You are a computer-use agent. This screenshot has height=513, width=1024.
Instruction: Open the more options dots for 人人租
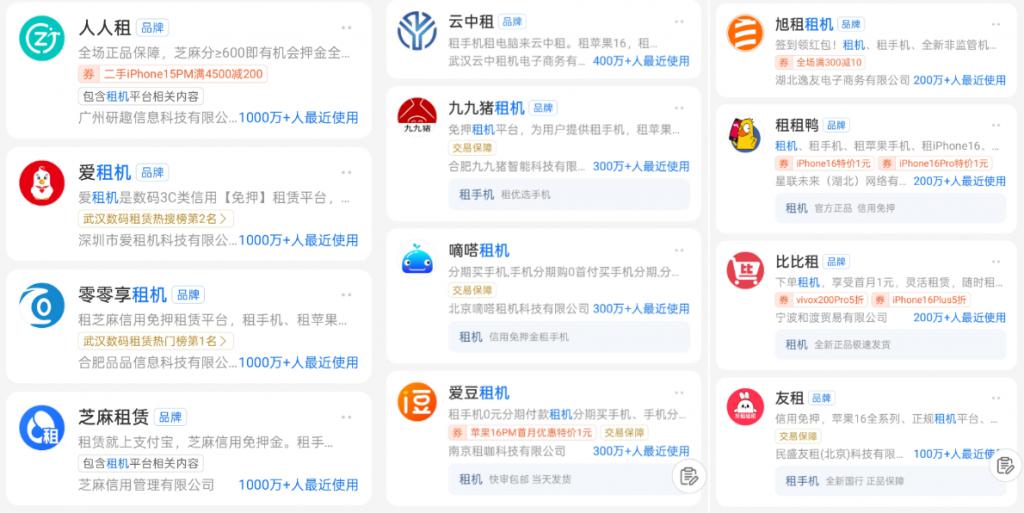coord(346,27)
